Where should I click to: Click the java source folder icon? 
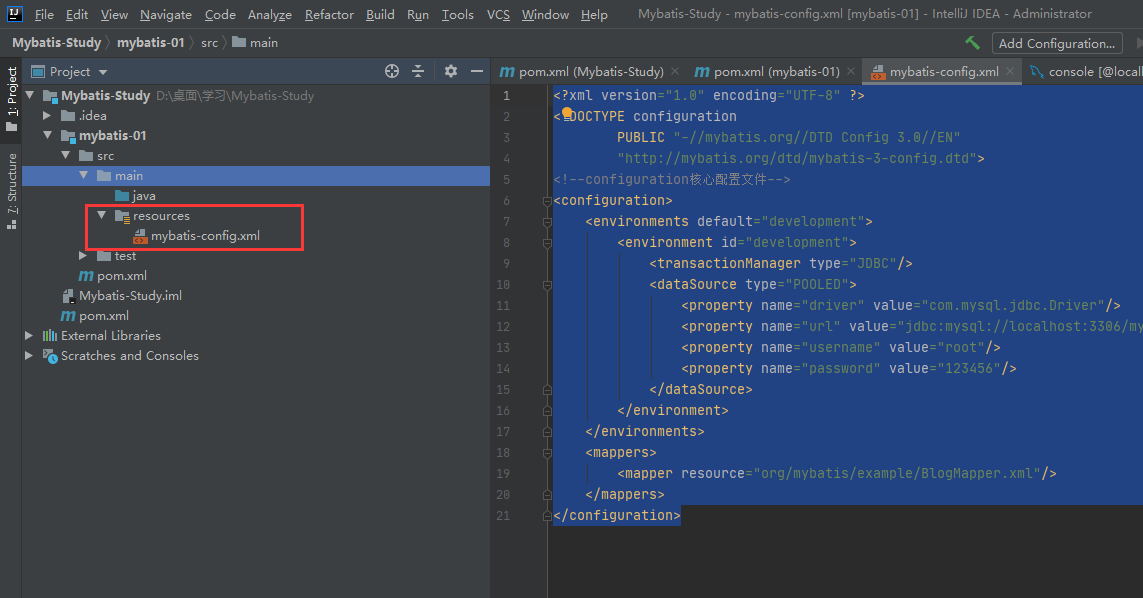tap(122, 195)
